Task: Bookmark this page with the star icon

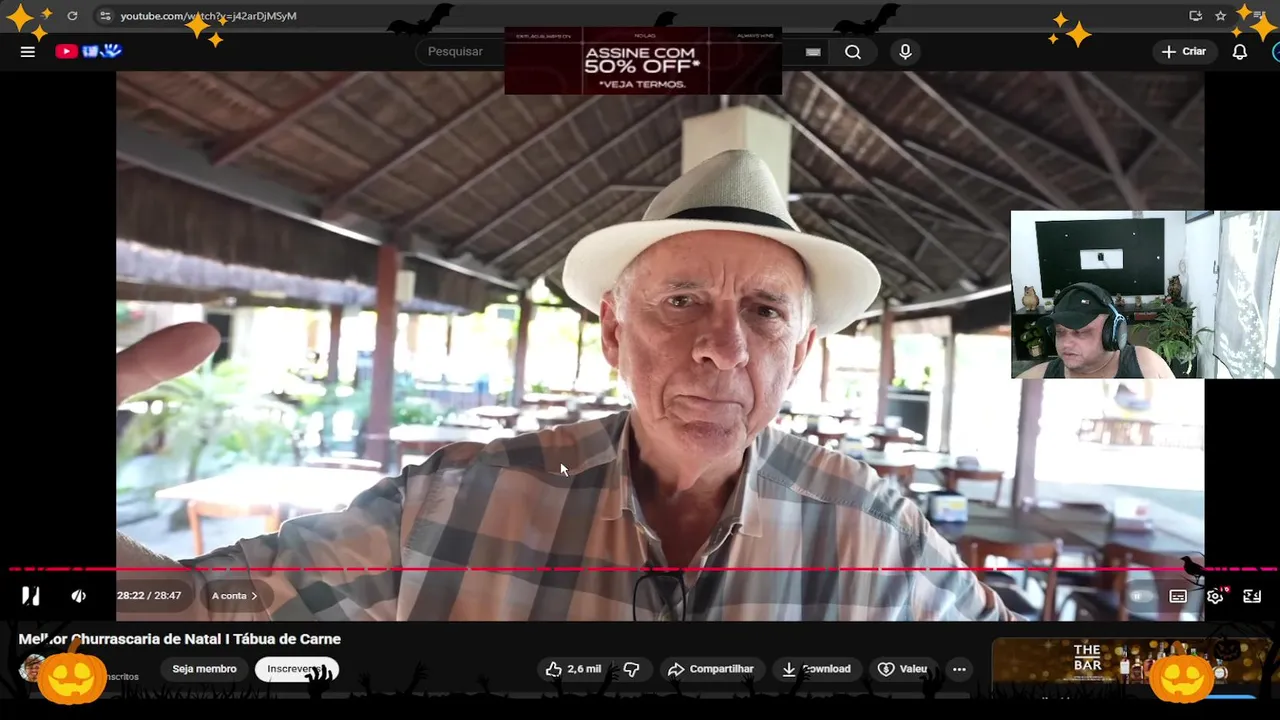Action: tap(1220, 16)
